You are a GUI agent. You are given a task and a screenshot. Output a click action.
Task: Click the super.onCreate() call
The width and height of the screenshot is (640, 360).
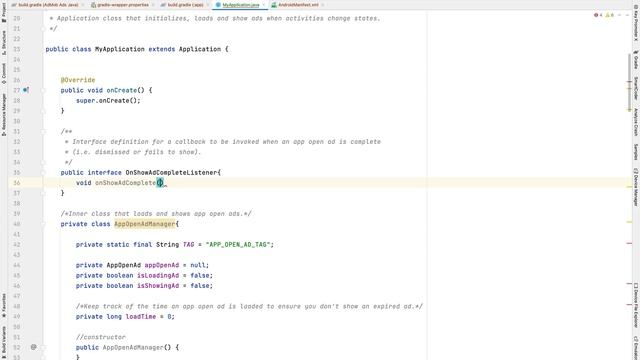(108, 100)
